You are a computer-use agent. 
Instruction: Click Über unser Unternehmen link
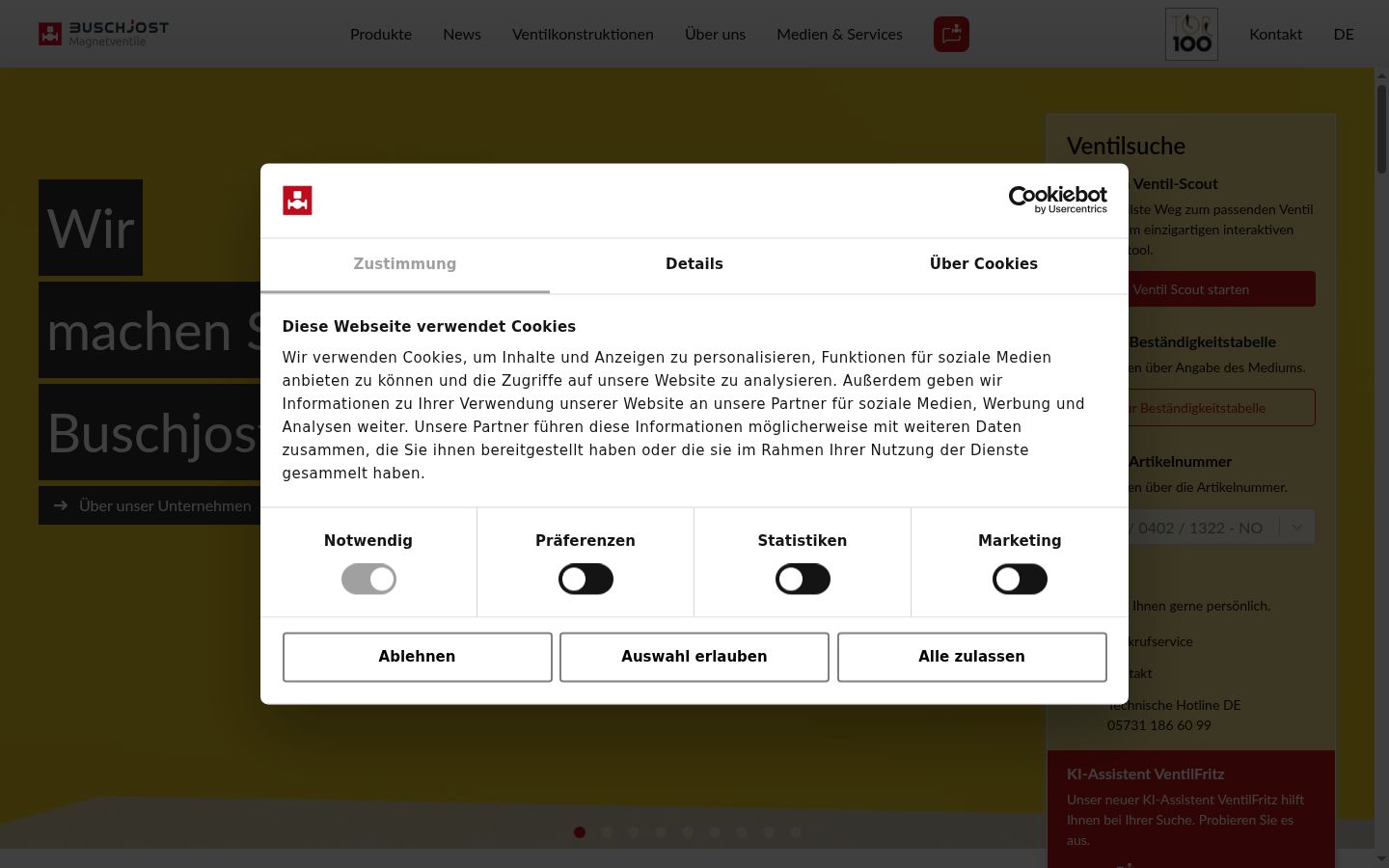(165, 505)
